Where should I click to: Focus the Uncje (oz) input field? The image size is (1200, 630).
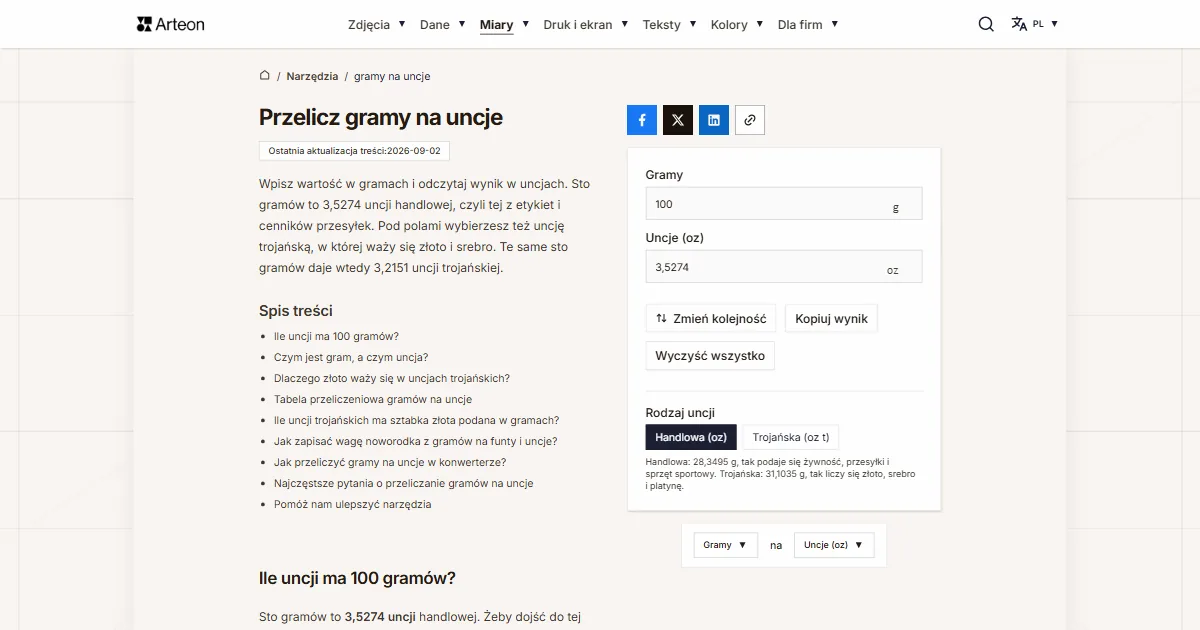(x=784, y=267)
